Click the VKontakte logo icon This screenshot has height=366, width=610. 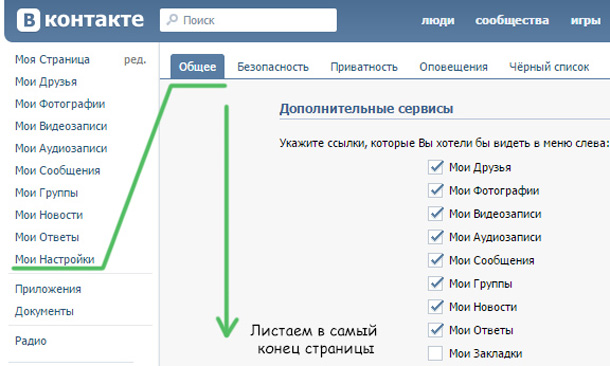point(28,20)
